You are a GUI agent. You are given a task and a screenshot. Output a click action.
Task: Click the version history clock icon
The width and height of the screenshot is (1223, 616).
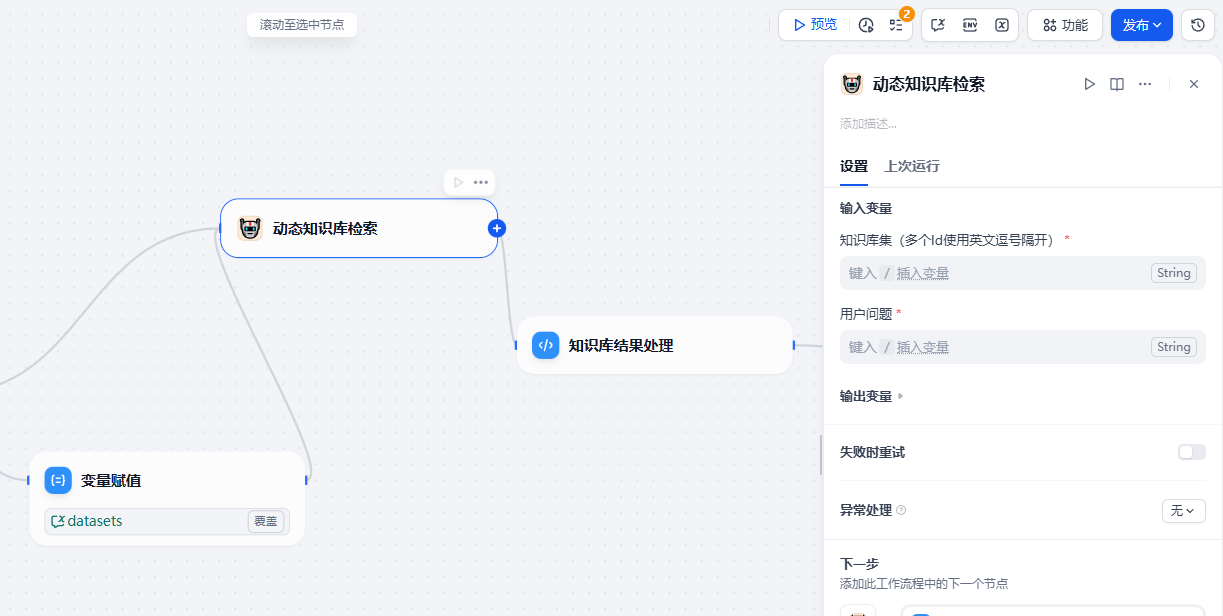1197,25
